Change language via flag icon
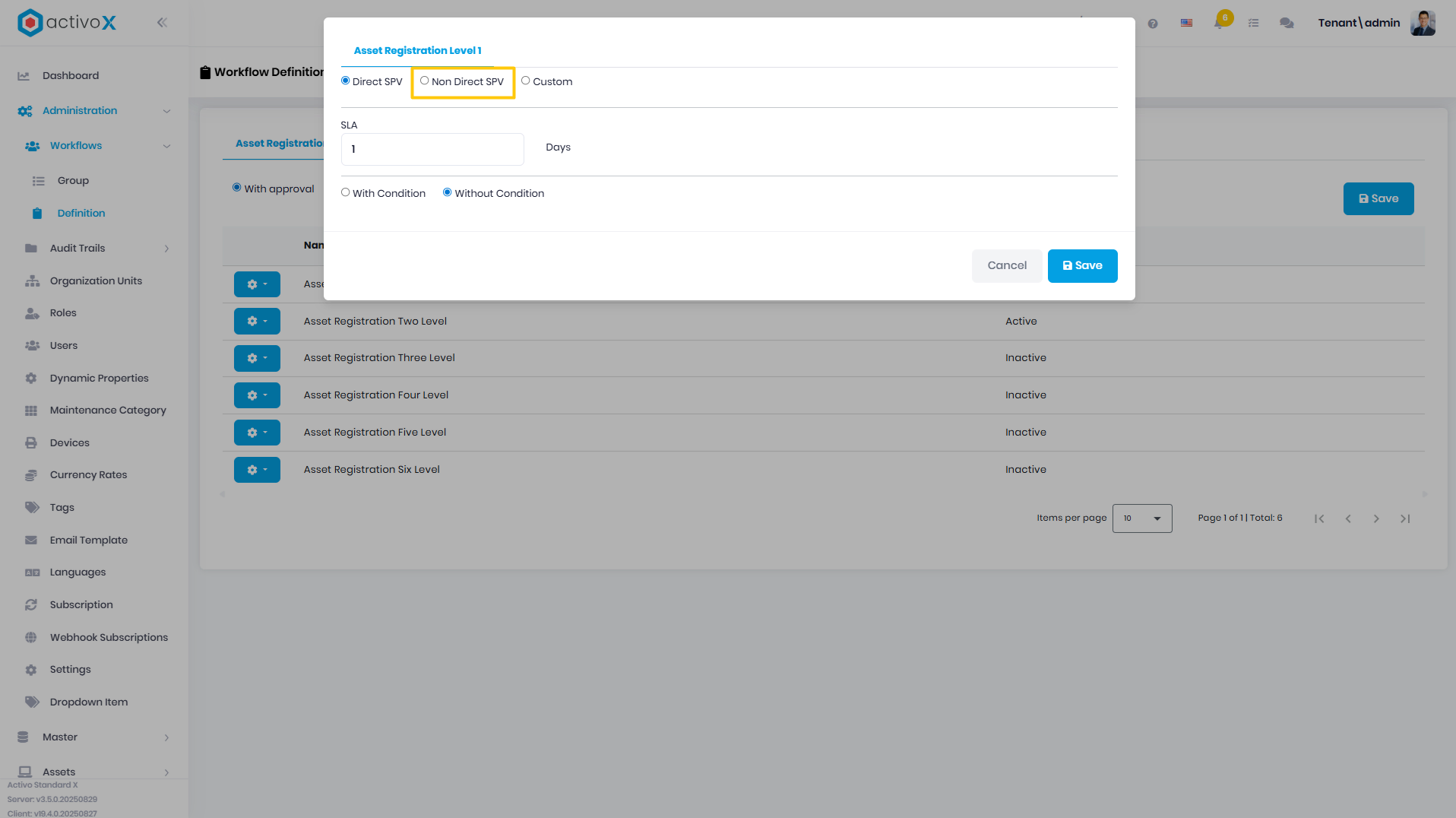The image size is (1456, 818). (x=1186, y=24)
